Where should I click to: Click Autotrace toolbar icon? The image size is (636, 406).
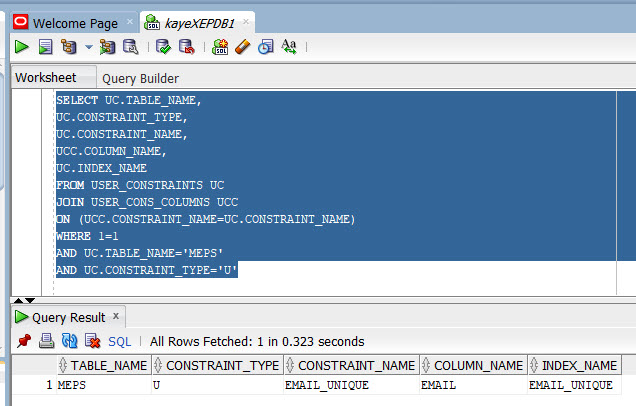point(107,47)
